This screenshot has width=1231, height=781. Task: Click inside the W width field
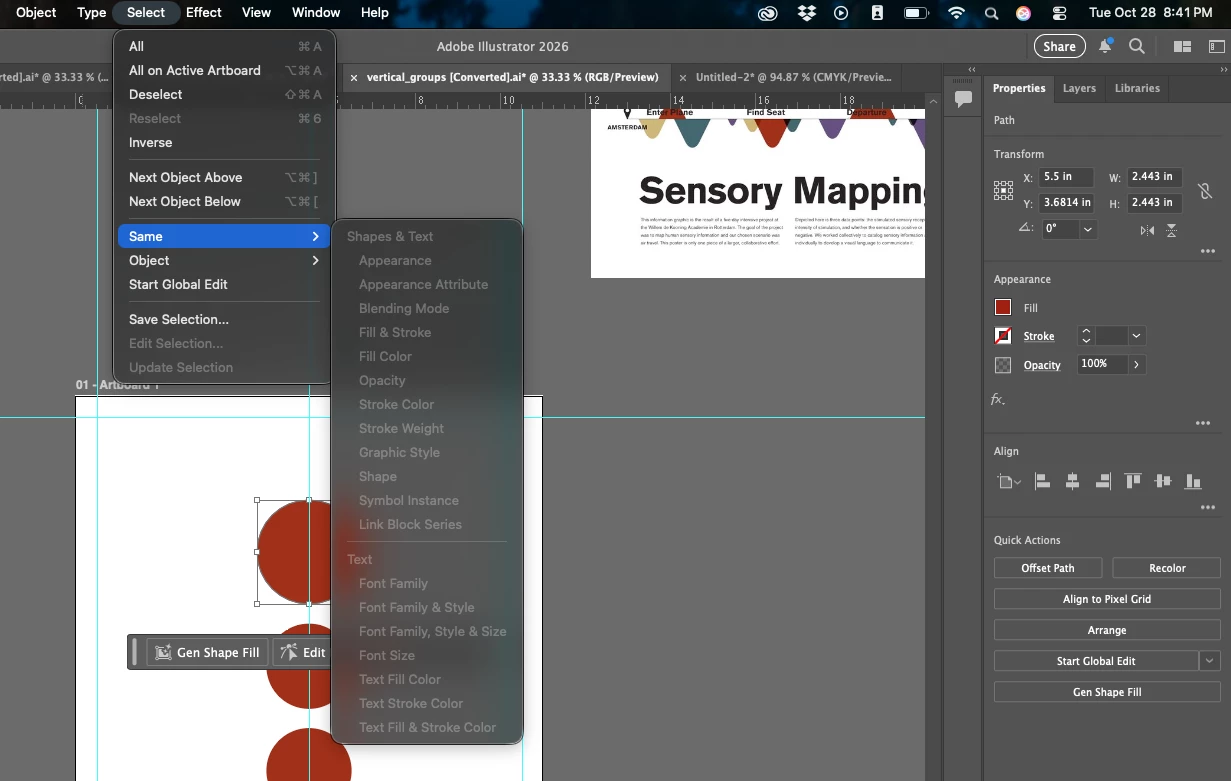pos(1155,177)
